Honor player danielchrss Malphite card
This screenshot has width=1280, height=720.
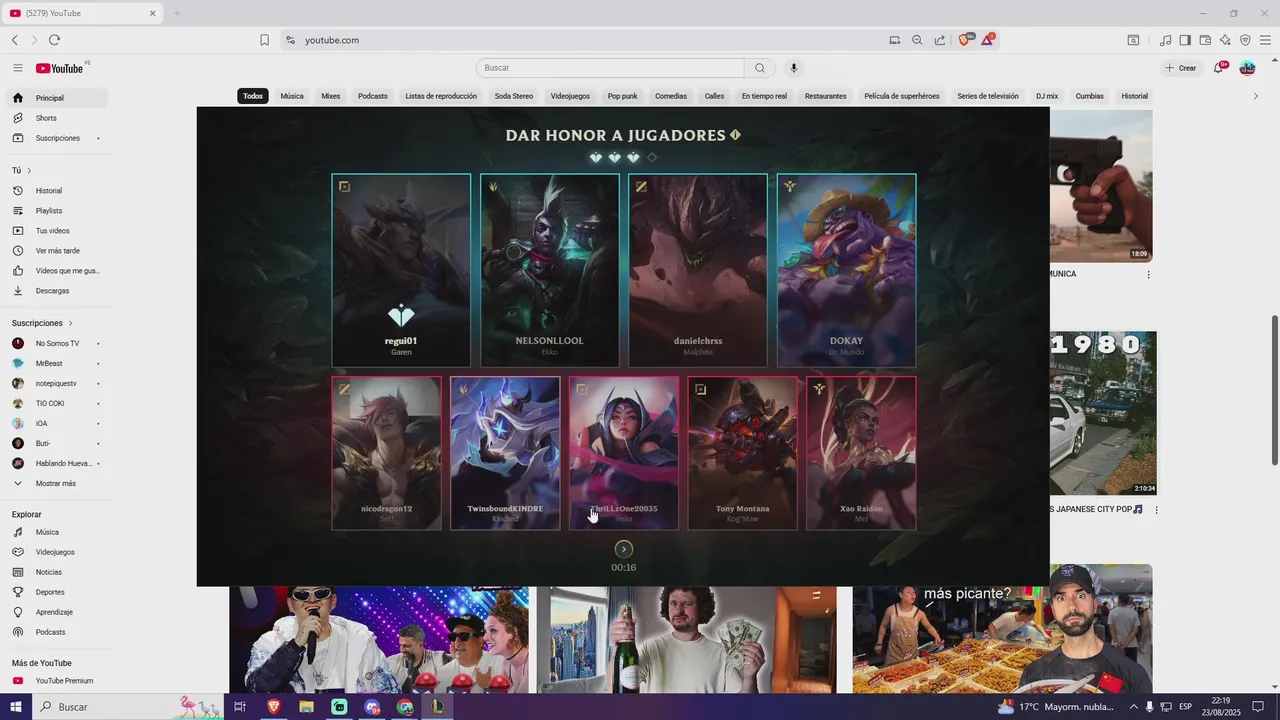(698, 270)
